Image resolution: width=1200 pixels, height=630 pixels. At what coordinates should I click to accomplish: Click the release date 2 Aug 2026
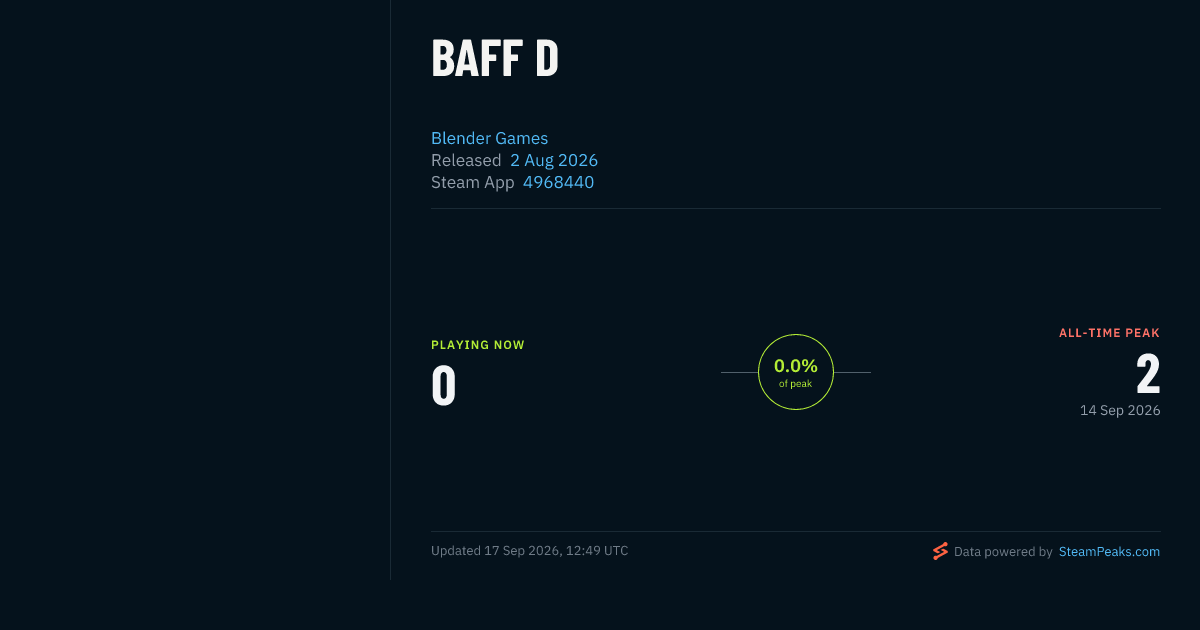click(x=554, y=160)
